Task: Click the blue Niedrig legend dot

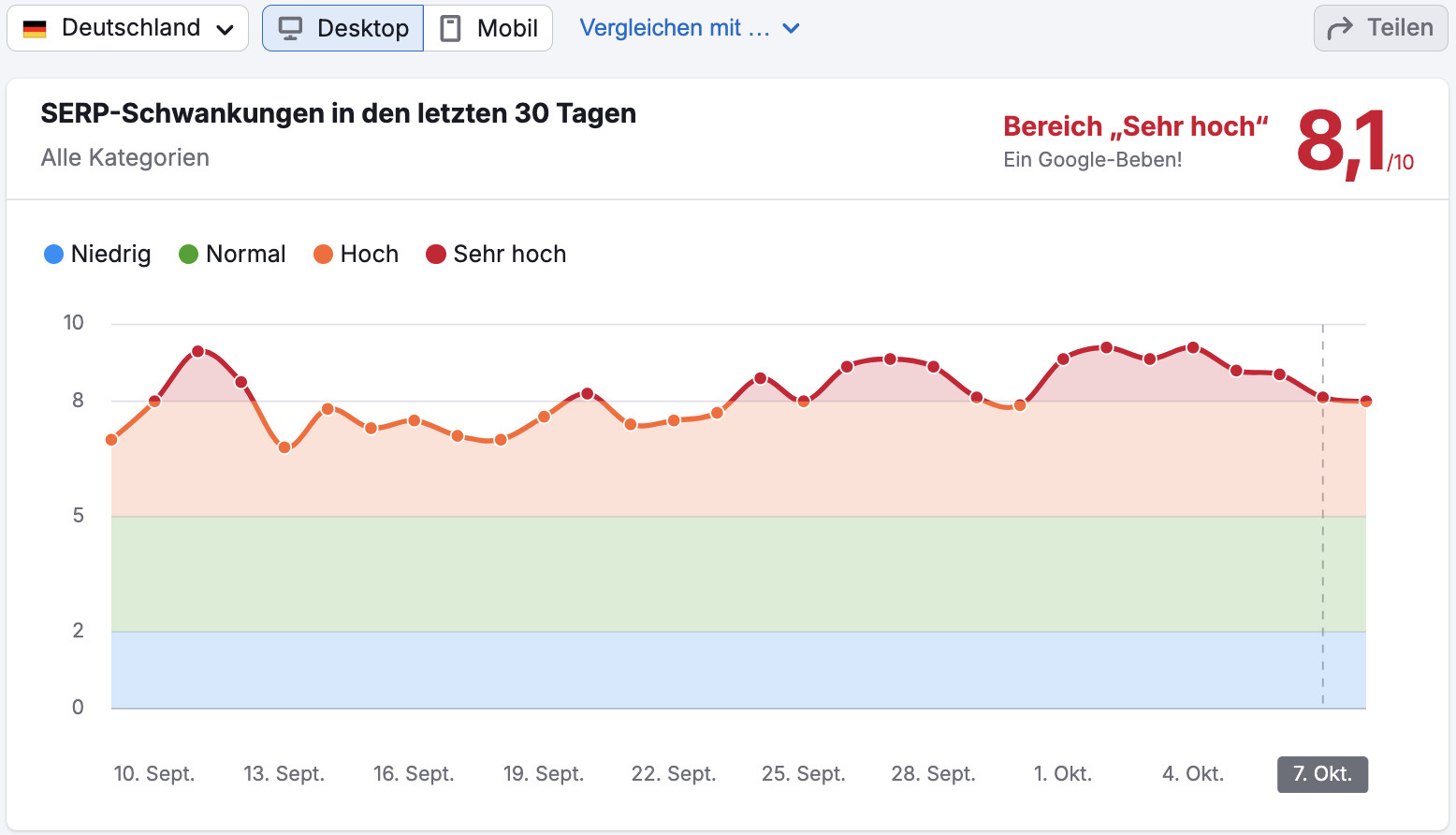Action: (53, 254)
